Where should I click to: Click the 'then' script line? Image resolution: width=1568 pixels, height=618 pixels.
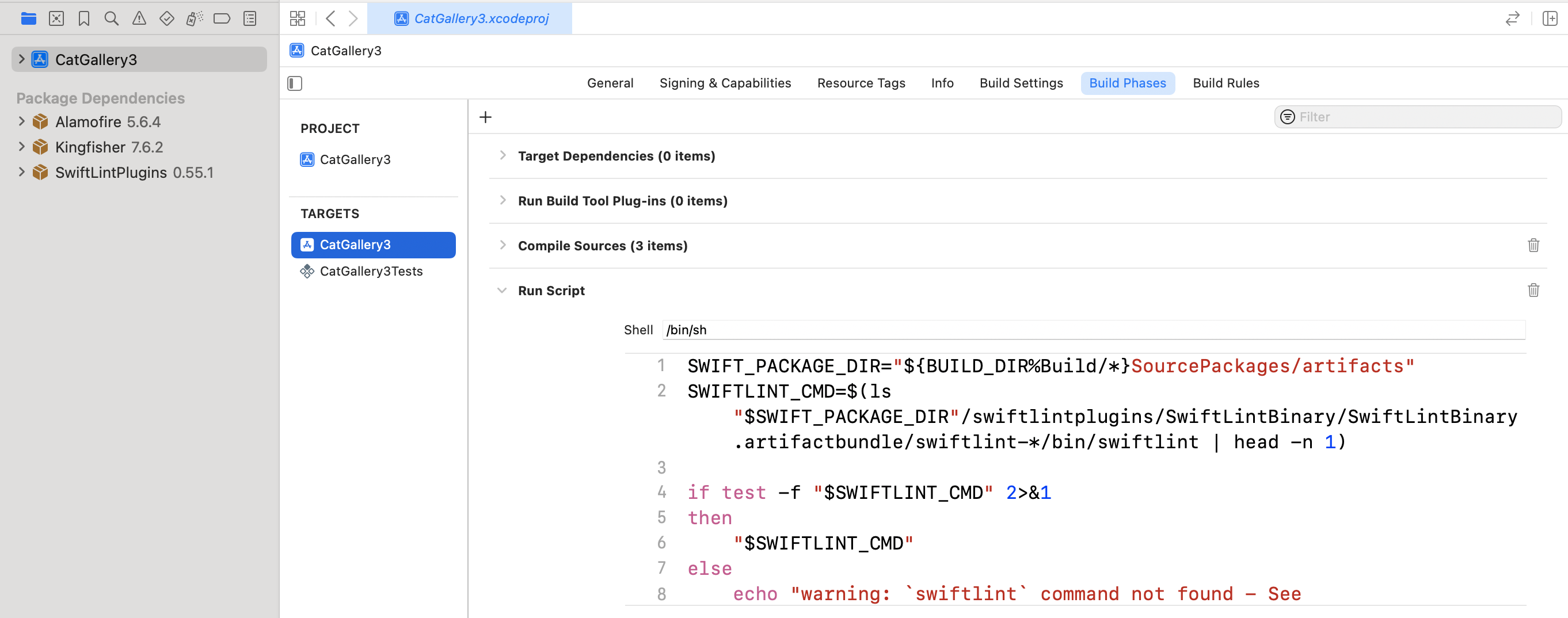(x=710, y=518)
